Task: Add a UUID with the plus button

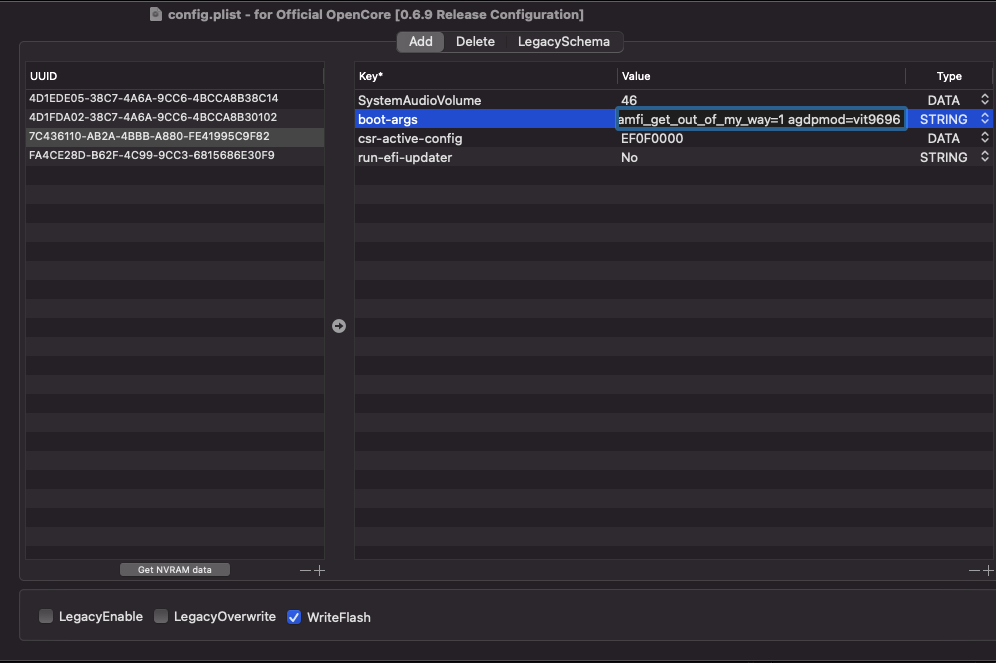Action: [x=320, y=570]
